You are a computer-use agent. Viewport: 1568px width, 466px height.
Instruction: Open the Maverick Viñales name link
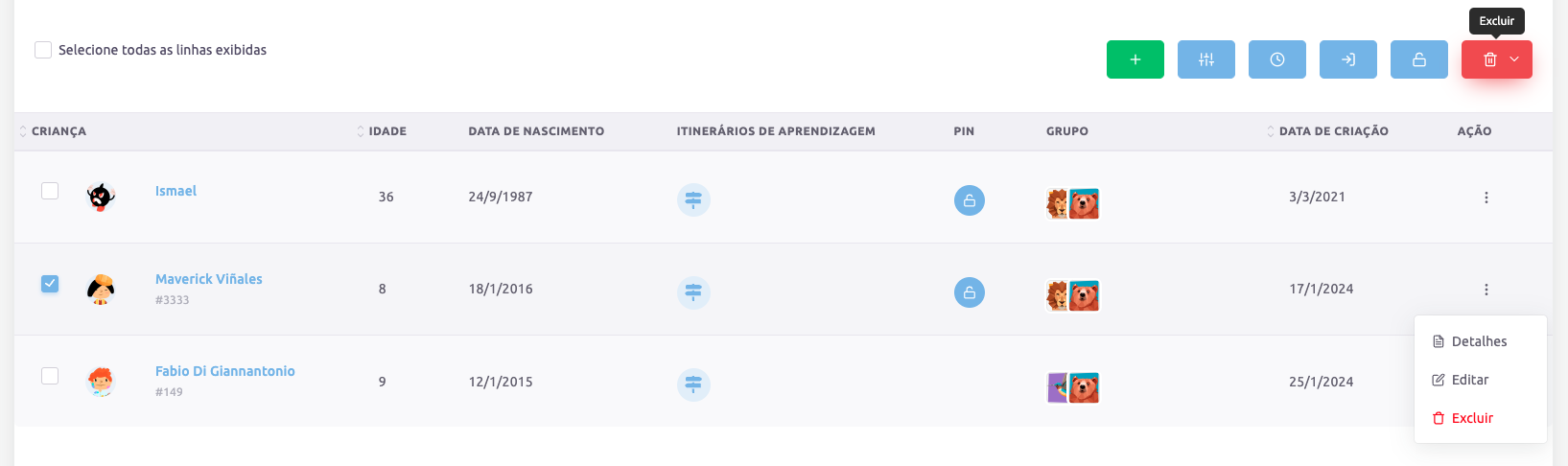point(208,279)
